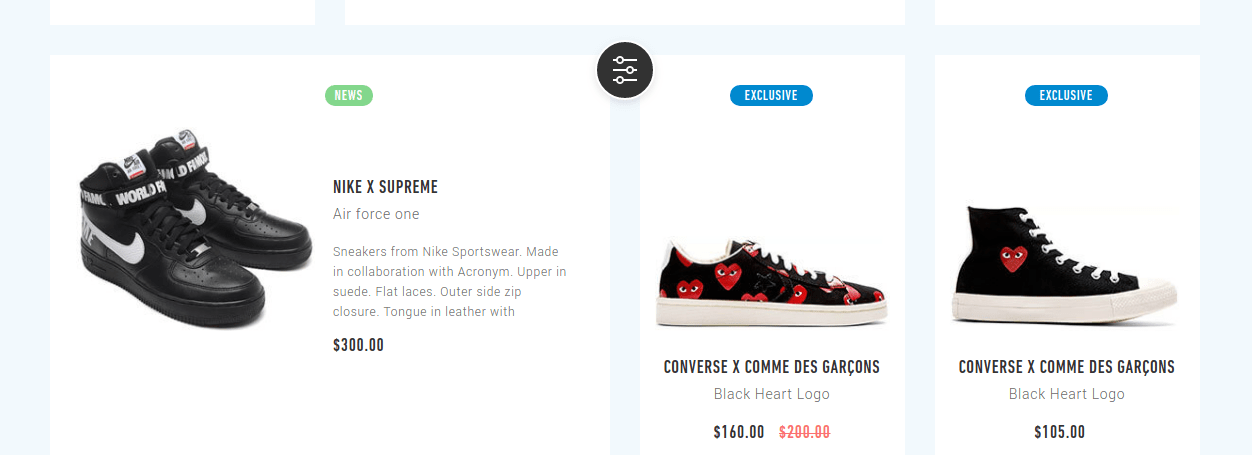The width and height of the screenshot is (1252, 455).
Task: Open Converse title above the $160.00 price
Action: (x=772, y=367)
